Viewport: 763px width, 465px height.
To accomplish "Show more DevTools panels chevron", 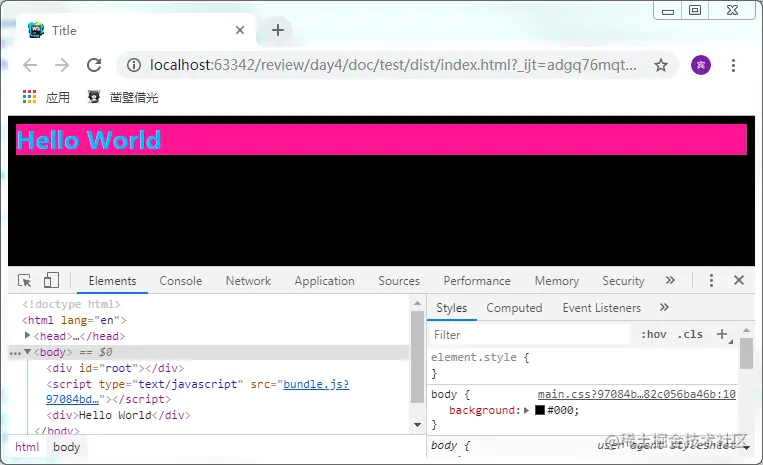I will point(670,280).
